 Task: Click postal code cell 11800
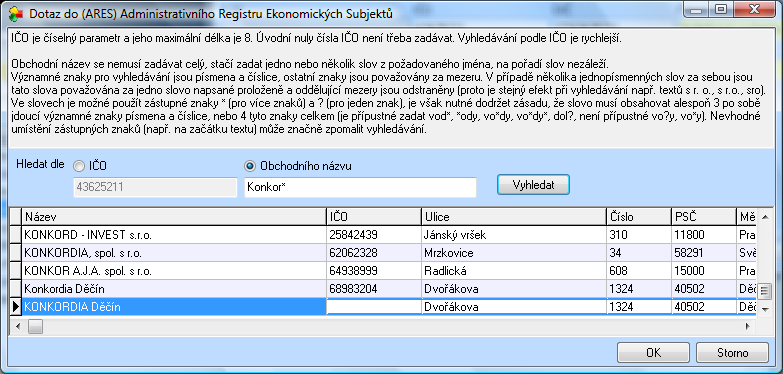pyautogui.click(x=704, y=234)
